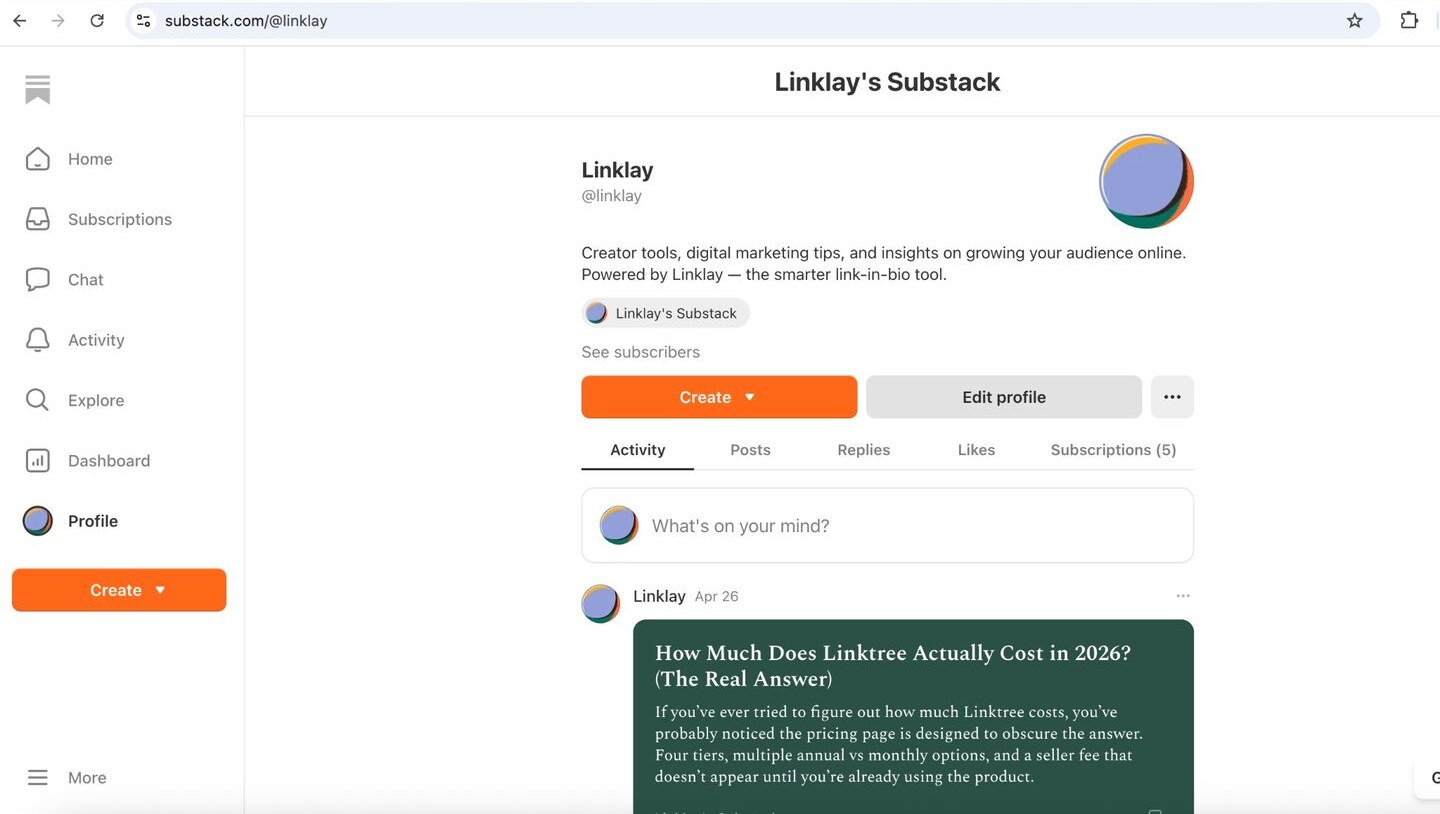The height and width of the screenshot is (814, 1440).
Task: Click the Apr 26 post date
Action: pyautogui.click(x=716, y=596)
